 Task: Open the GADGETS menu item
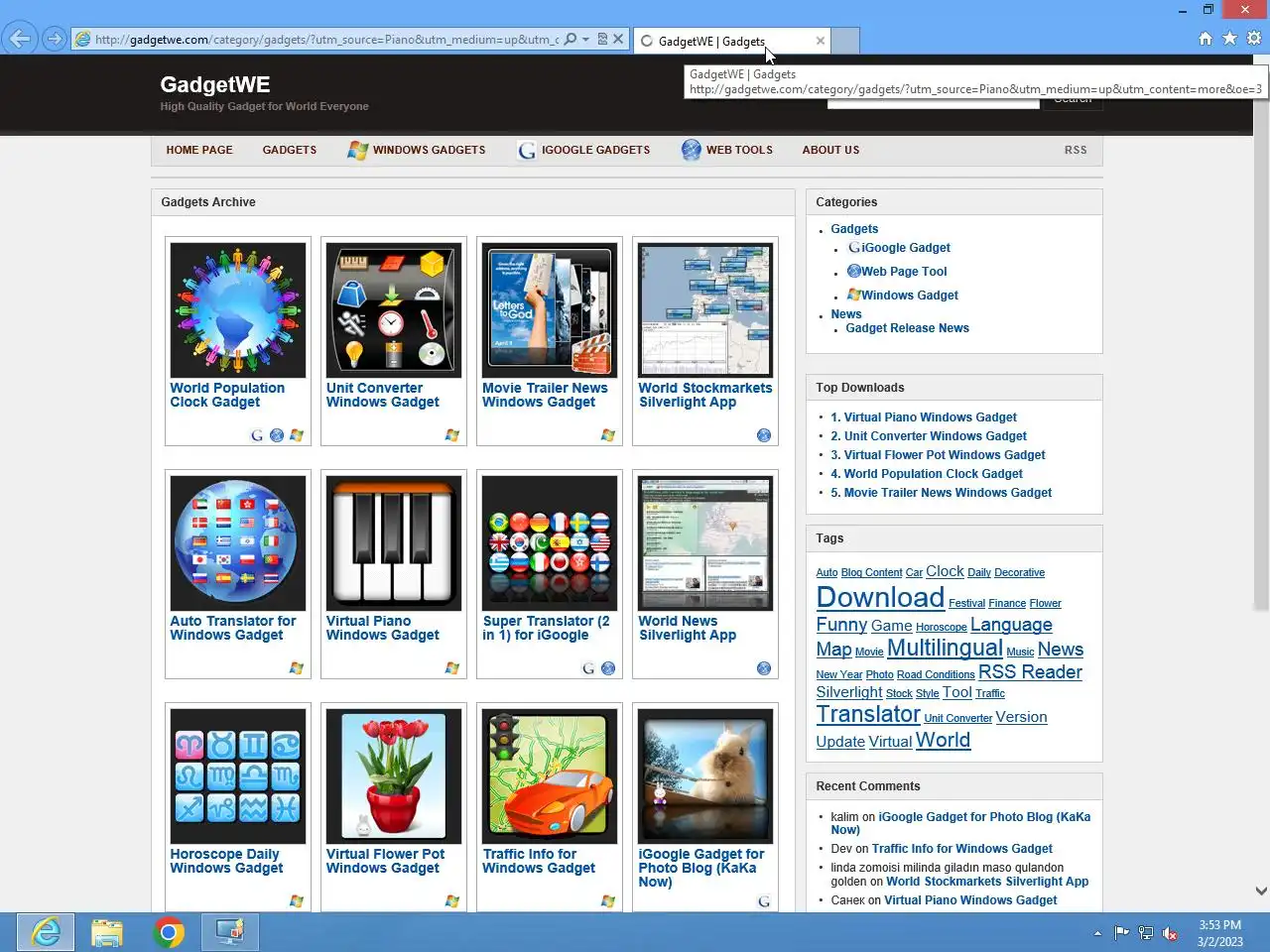coord(290,150)
